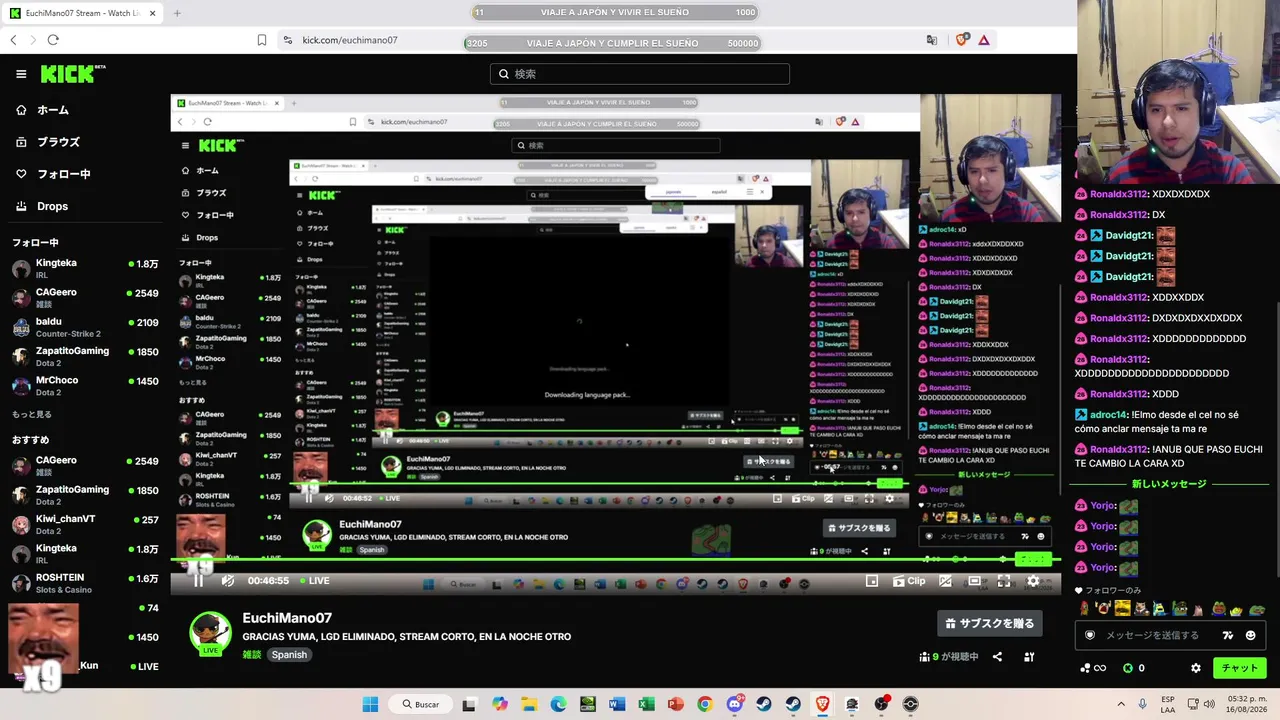Click the green progress bar of the outermost player
The image size is (1280, 720).
click(x=615, y=561)
